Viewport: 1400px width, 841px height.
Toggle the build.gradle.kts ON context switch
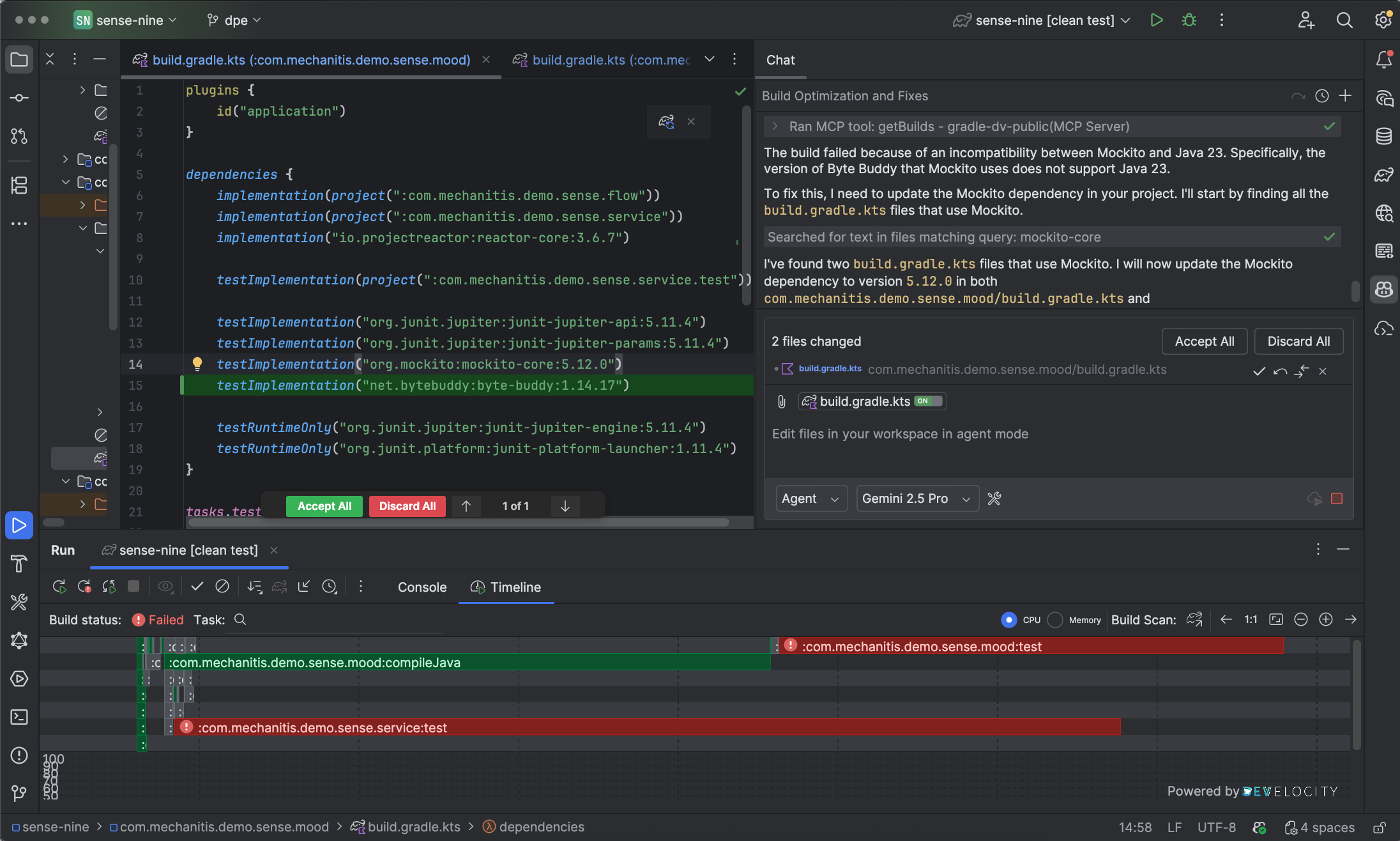pyautogui.click(x=928, y=401)
